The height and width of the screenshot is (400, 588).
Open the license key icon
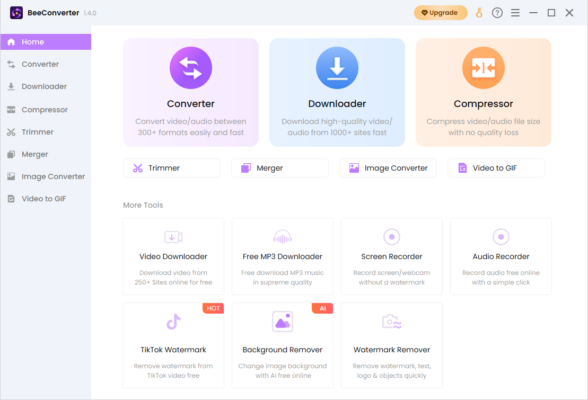(x=479, y=13)
